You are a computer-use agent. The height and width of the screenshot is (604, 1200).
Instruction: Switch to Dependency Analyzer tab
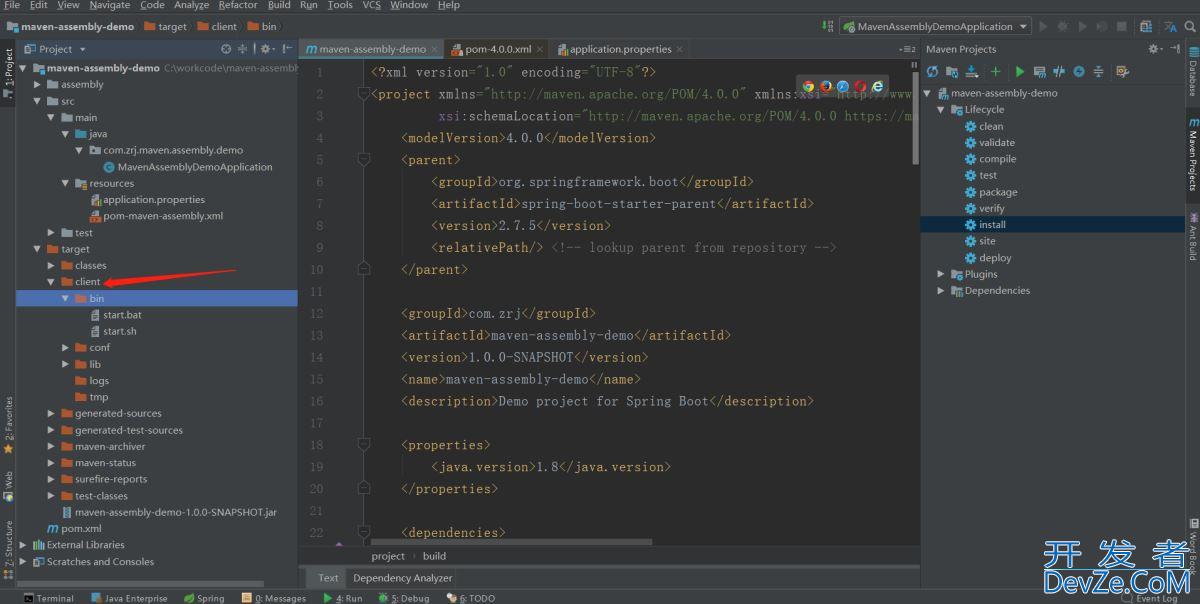[x=403, y=578]
